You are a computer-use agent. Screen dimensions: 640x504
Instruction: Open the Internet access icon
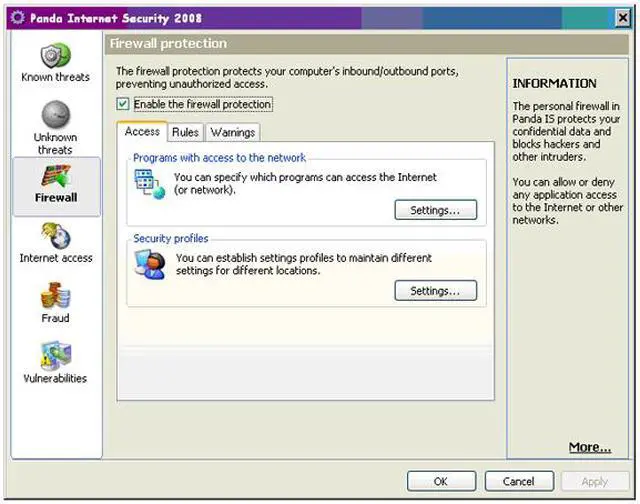tap(56, 235)
